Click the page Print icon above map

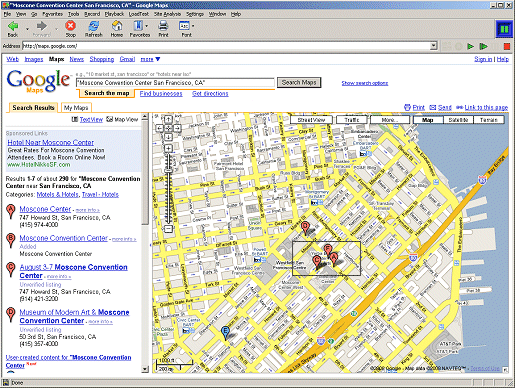pos(407,107)
